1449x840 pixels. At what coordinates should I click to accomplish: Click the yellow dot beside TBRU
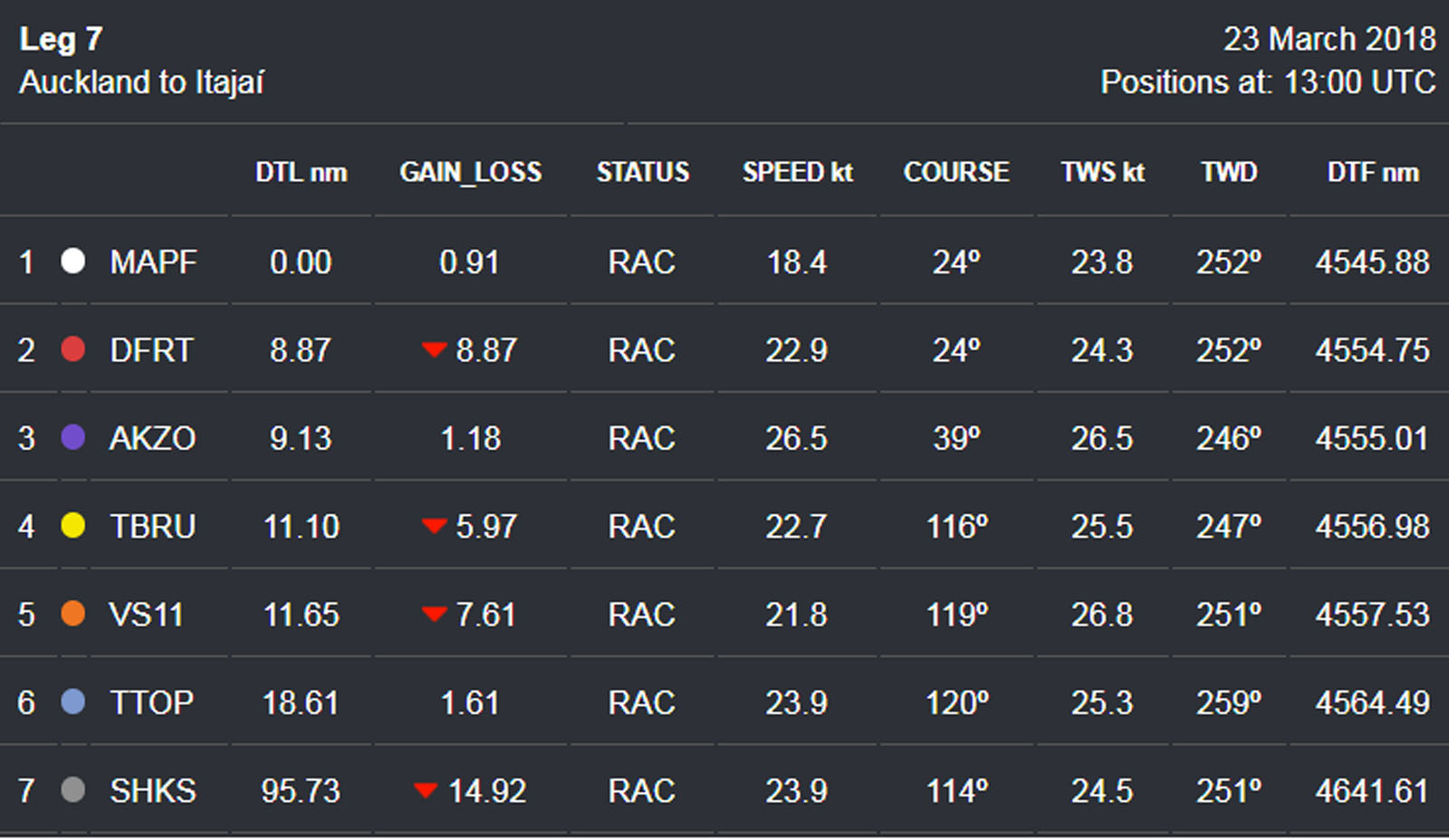[73, 526]
